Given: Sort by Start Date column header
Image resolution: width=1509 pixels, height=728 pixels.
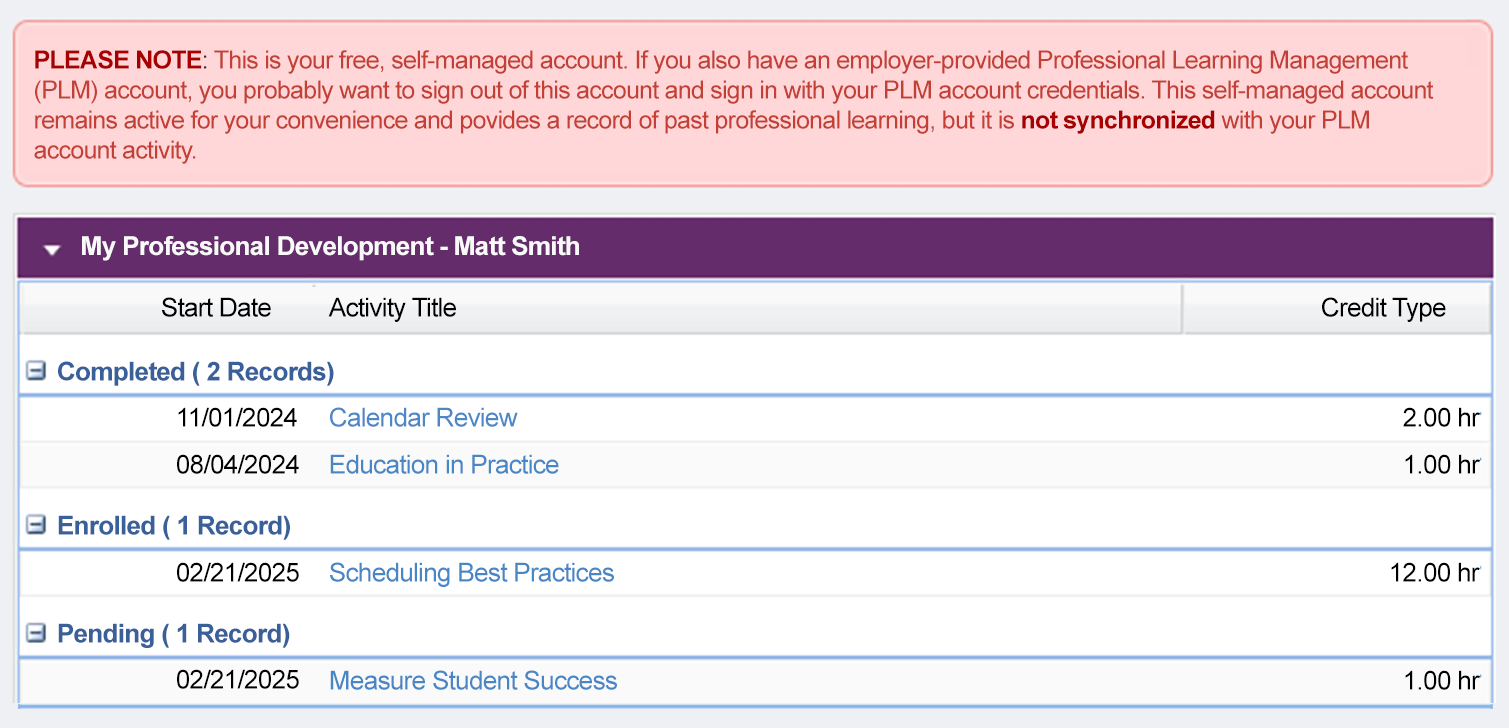Looking at the screenshot, I should [x=216, y=308].
